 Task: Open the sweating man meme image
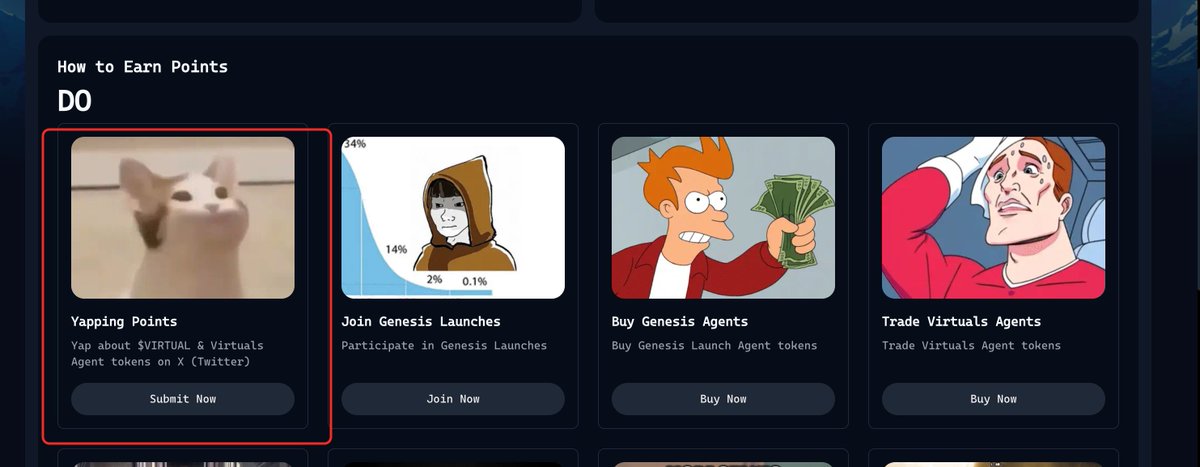click(x=993, y=218)
